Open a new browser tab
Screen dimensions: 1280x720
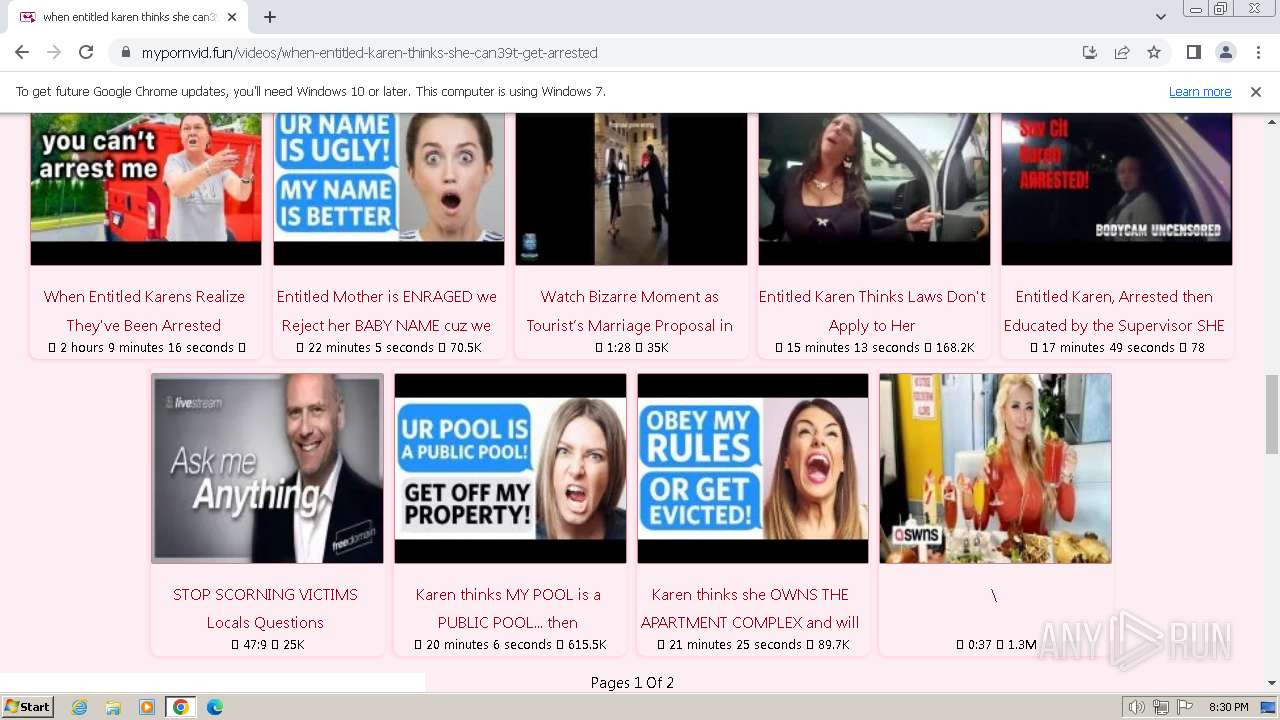click(270, 17)
